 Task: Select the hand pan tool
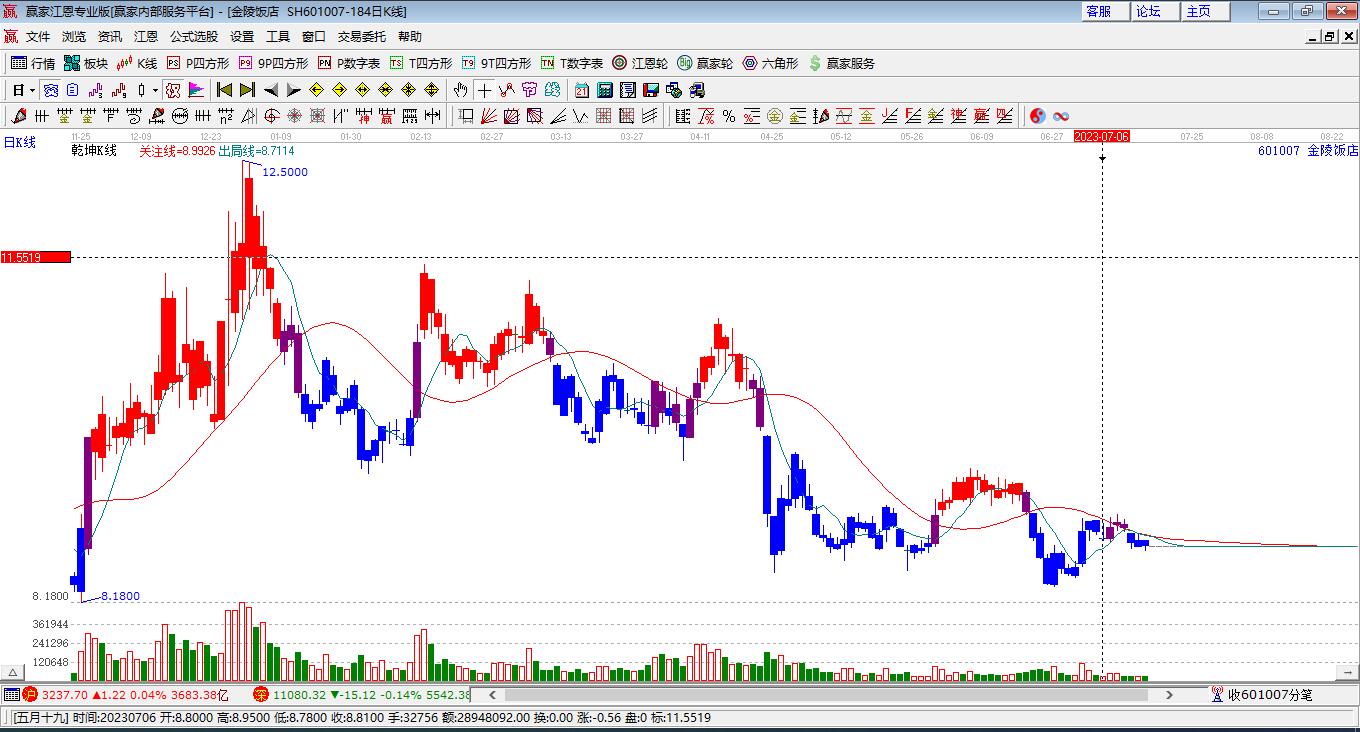(460, 90)
